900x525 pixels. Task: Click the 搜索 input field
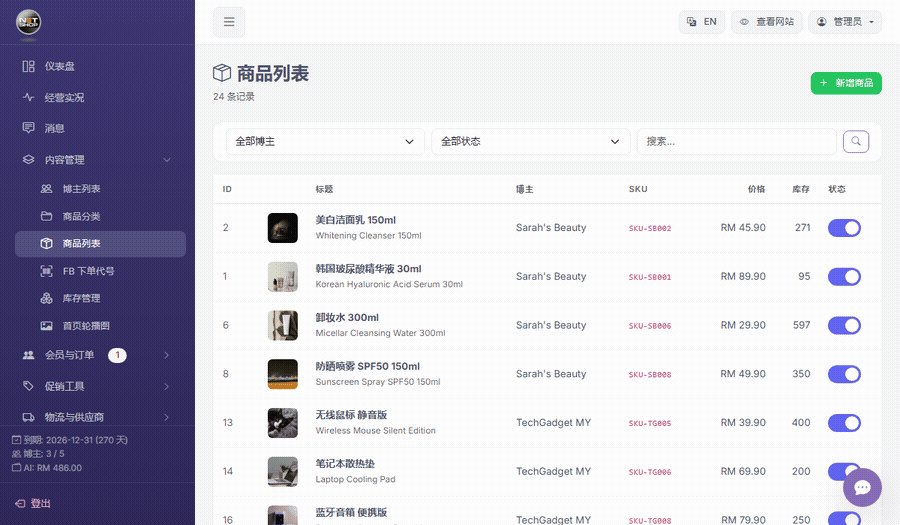tap(736, 141)
